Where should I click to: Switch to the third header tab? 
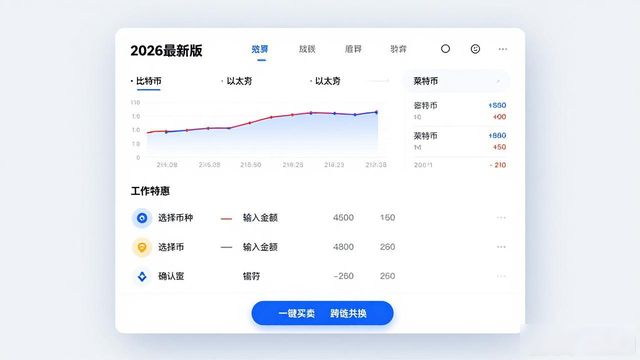(x=353, y=49)
